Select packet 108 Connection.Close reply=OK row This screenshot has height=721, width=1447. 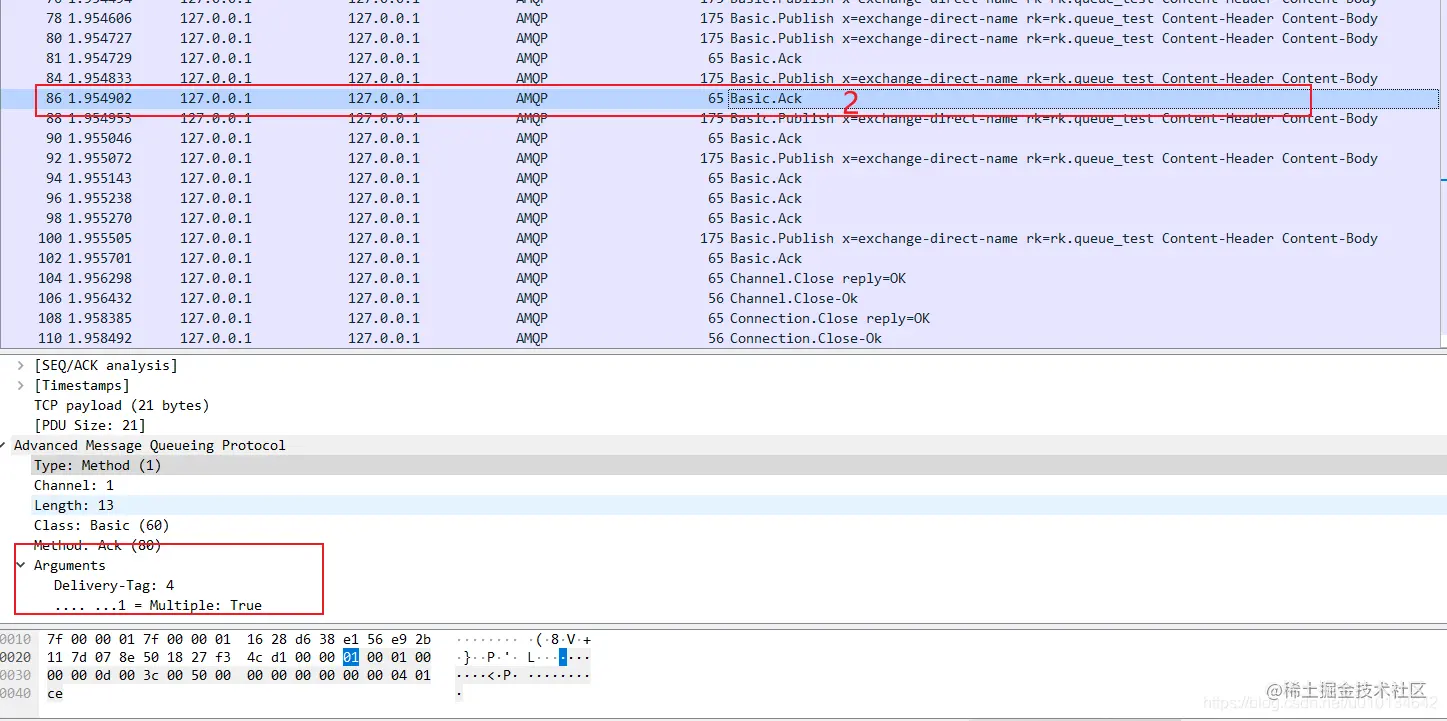click(x=720, y=318)
